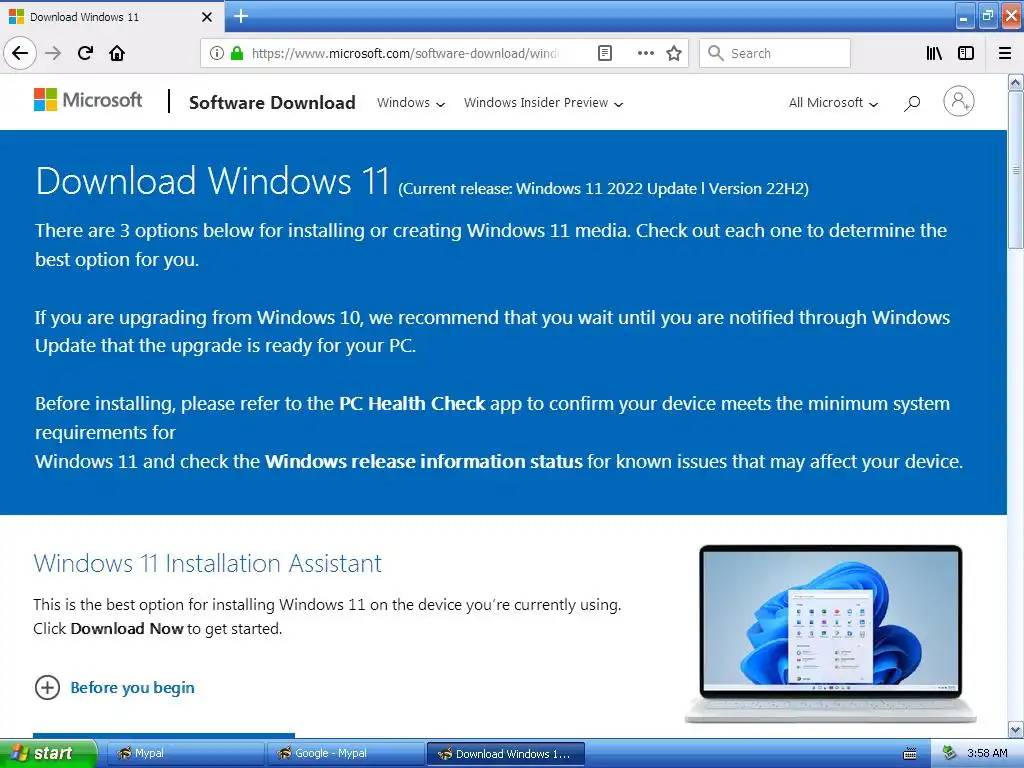Open the browser home page

click(x=117, y=53)
